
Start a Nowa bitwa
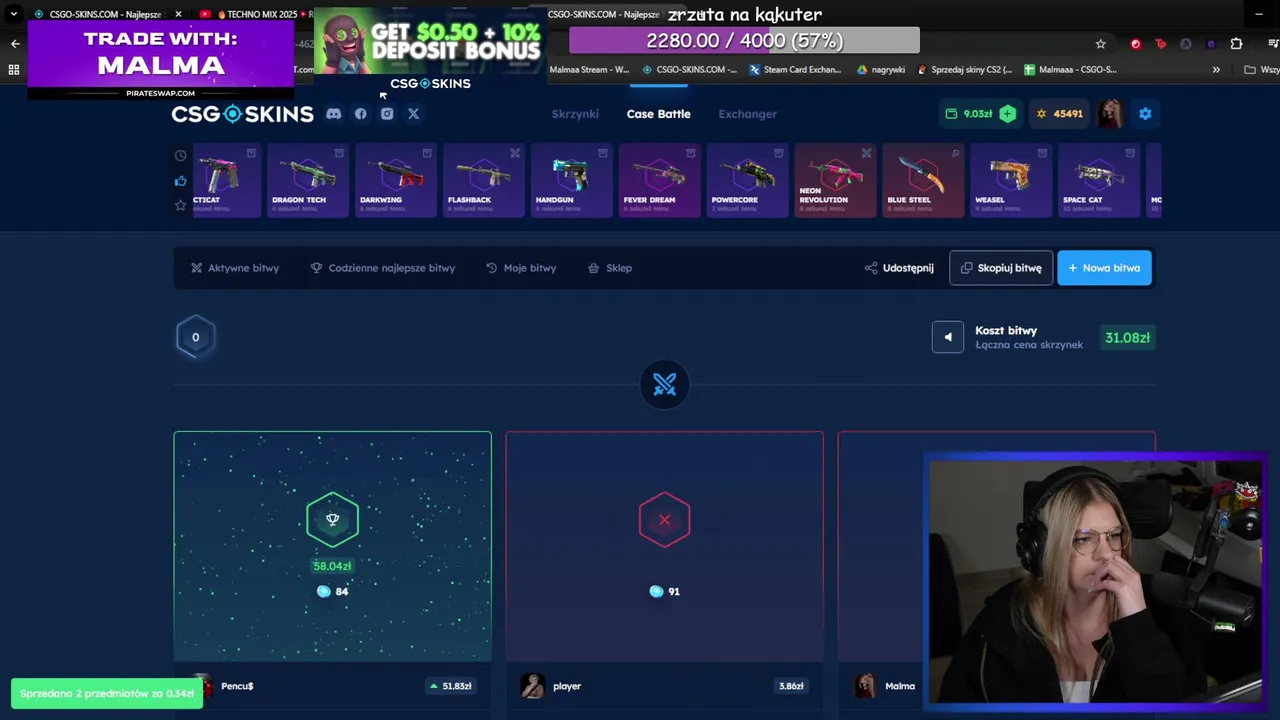[1104, 268]
